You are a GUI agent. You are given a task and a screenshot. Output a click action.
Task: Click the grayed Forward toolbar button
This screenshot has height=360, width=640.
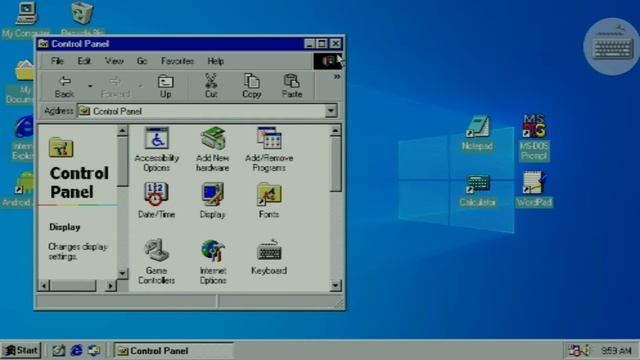116,86
